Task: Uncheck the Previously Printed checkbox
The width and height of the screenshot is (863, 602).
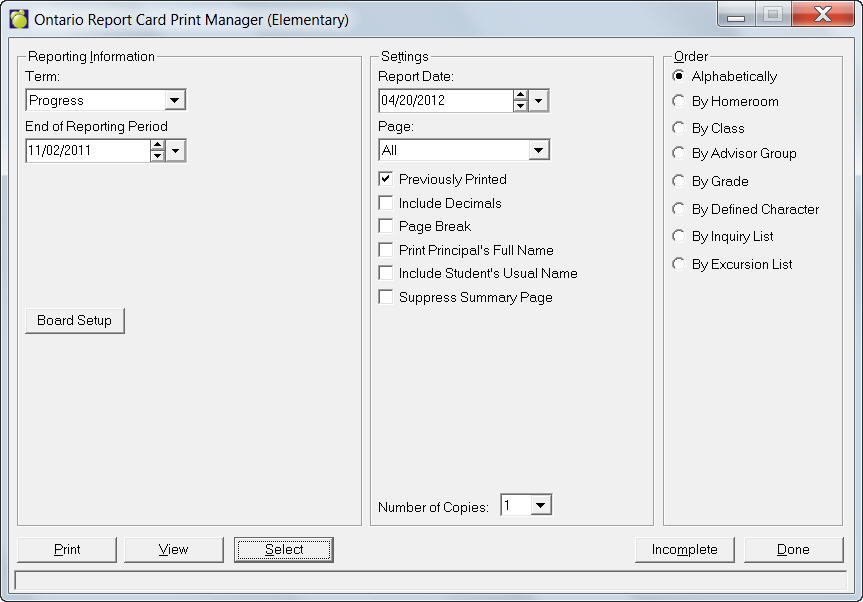Action: point(386,180)
